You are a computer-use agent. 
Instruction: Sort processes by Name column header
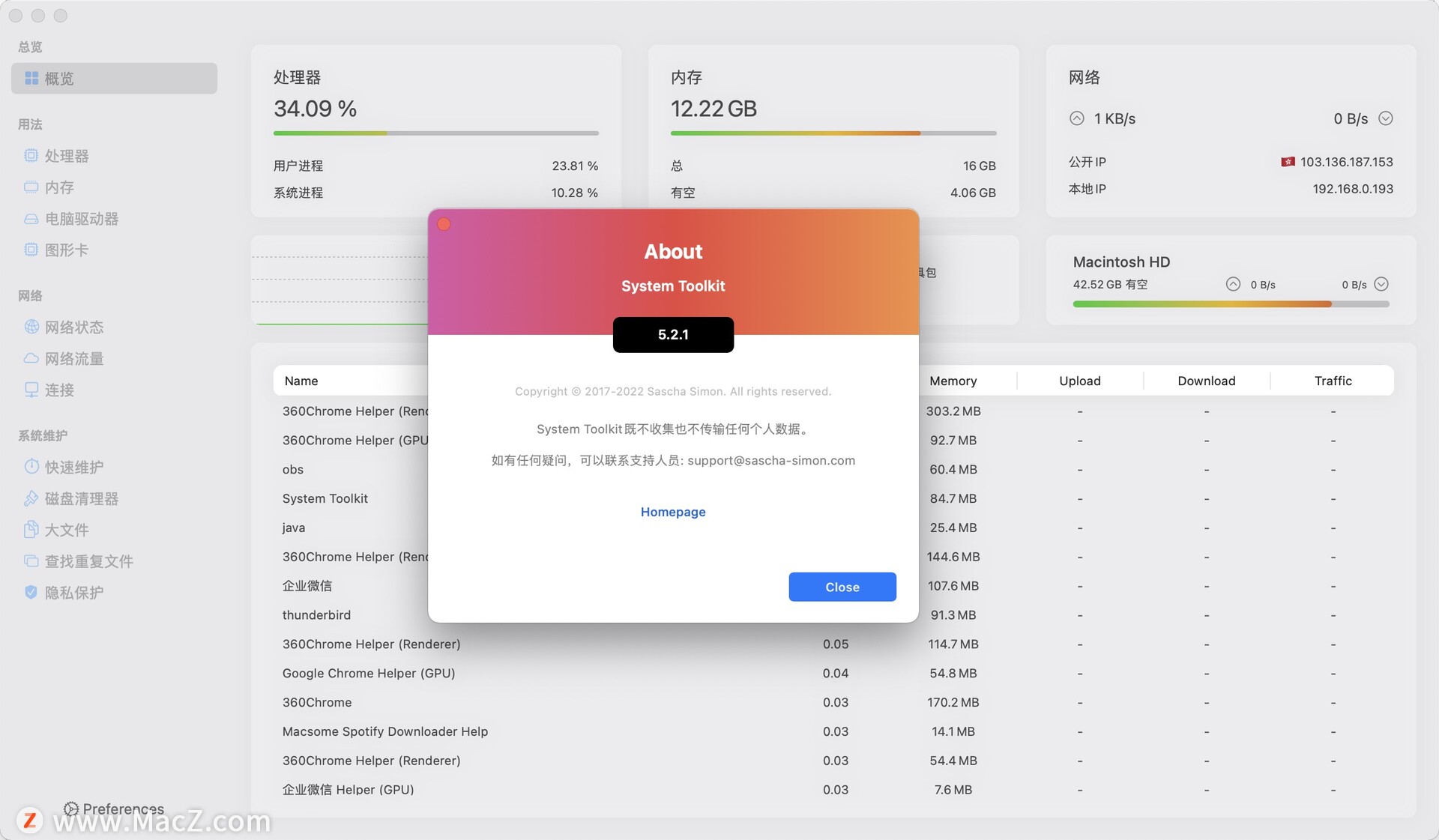click(x=301, y=381)
